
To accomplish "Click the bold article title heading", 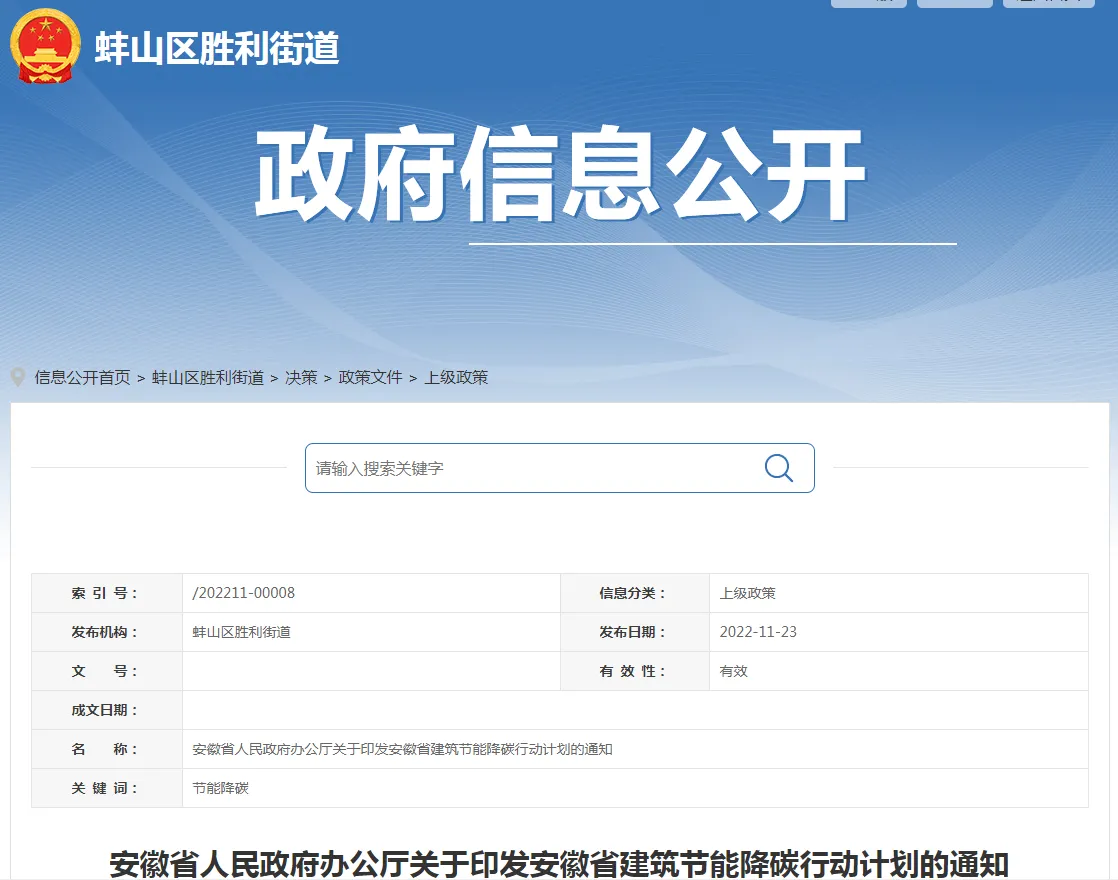I will click(559, 864).
